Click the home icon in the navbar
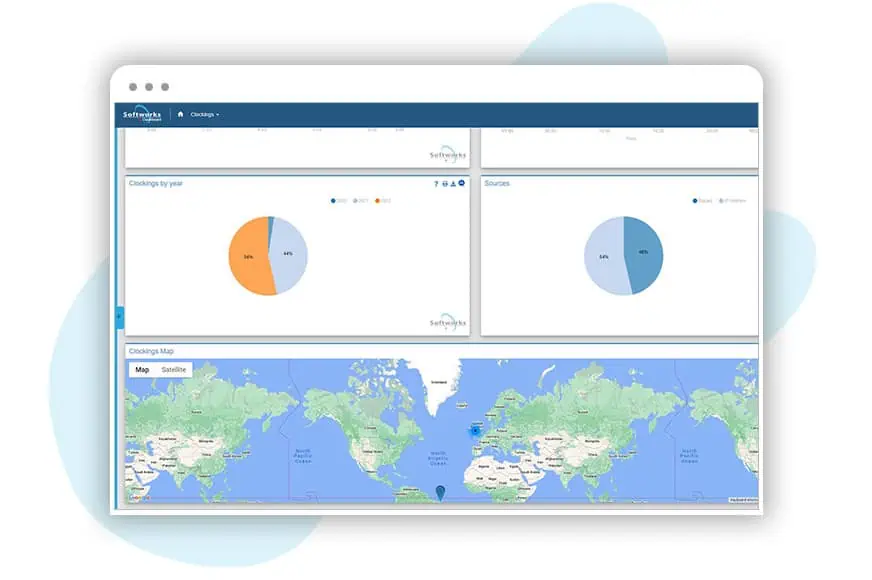 180,114
